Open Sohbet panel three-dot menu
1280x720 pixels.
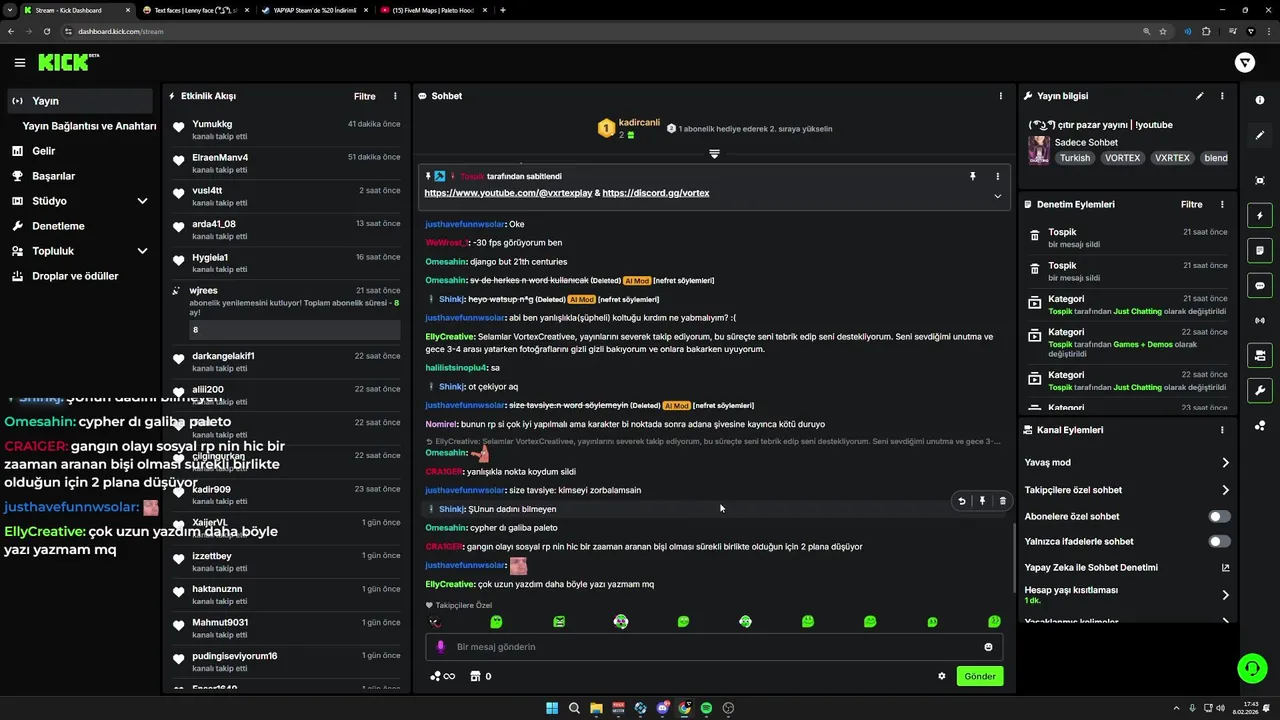pyautogui.click(x=1000, y=96)
